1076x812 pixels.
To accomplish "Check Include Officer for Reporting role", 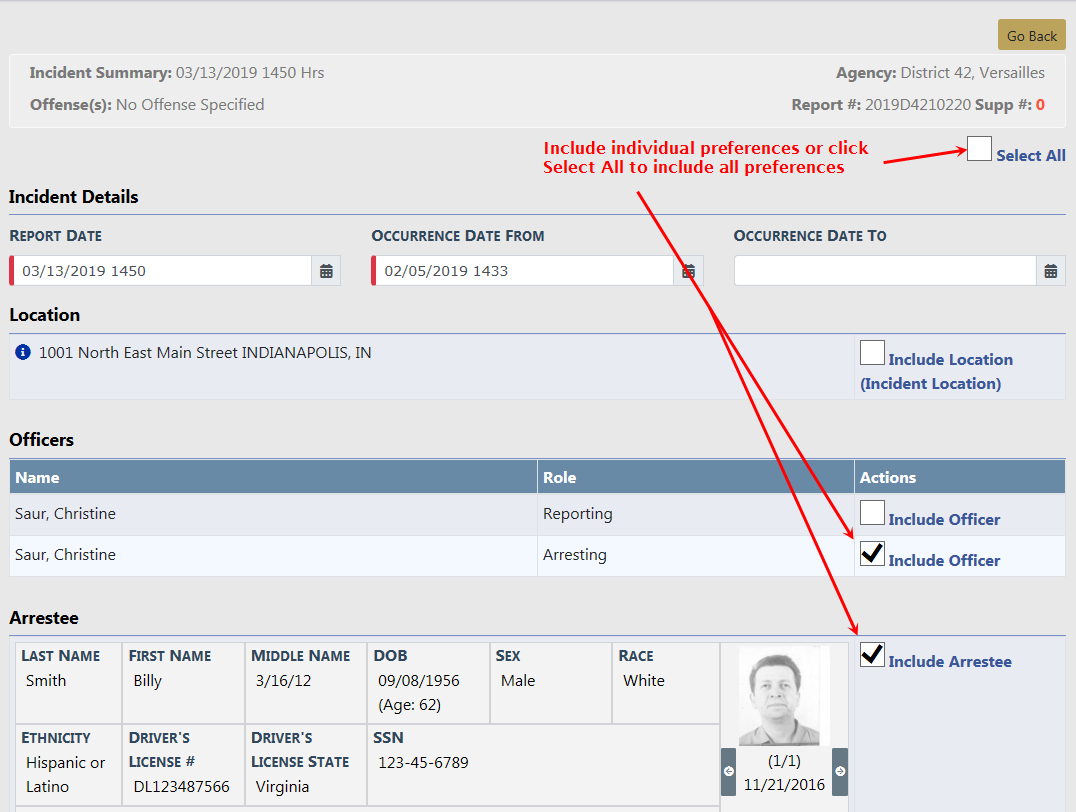I will [x=872, y=513].
